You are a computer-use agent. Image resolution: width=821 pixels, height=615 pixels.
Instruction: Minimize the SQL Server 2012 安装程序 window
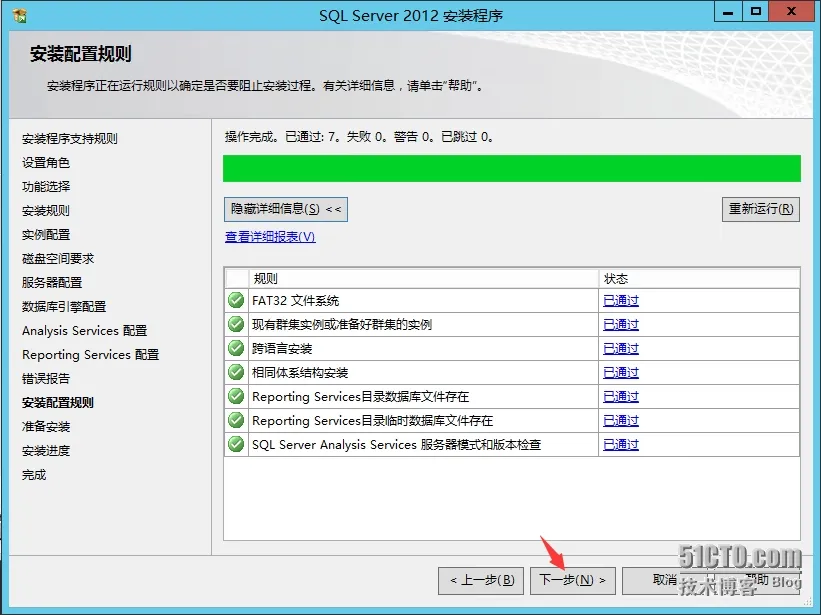(x=728, y=12)
